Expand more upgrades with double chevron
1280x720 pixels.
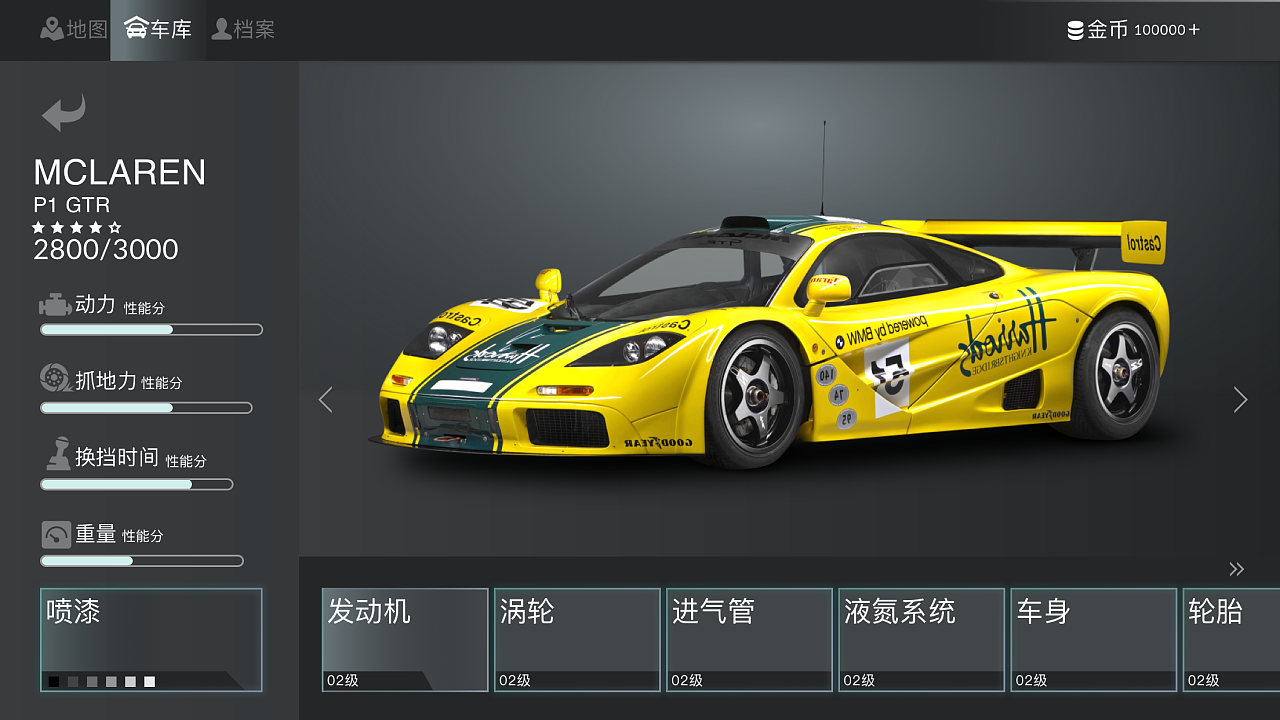click(1237, 569)
